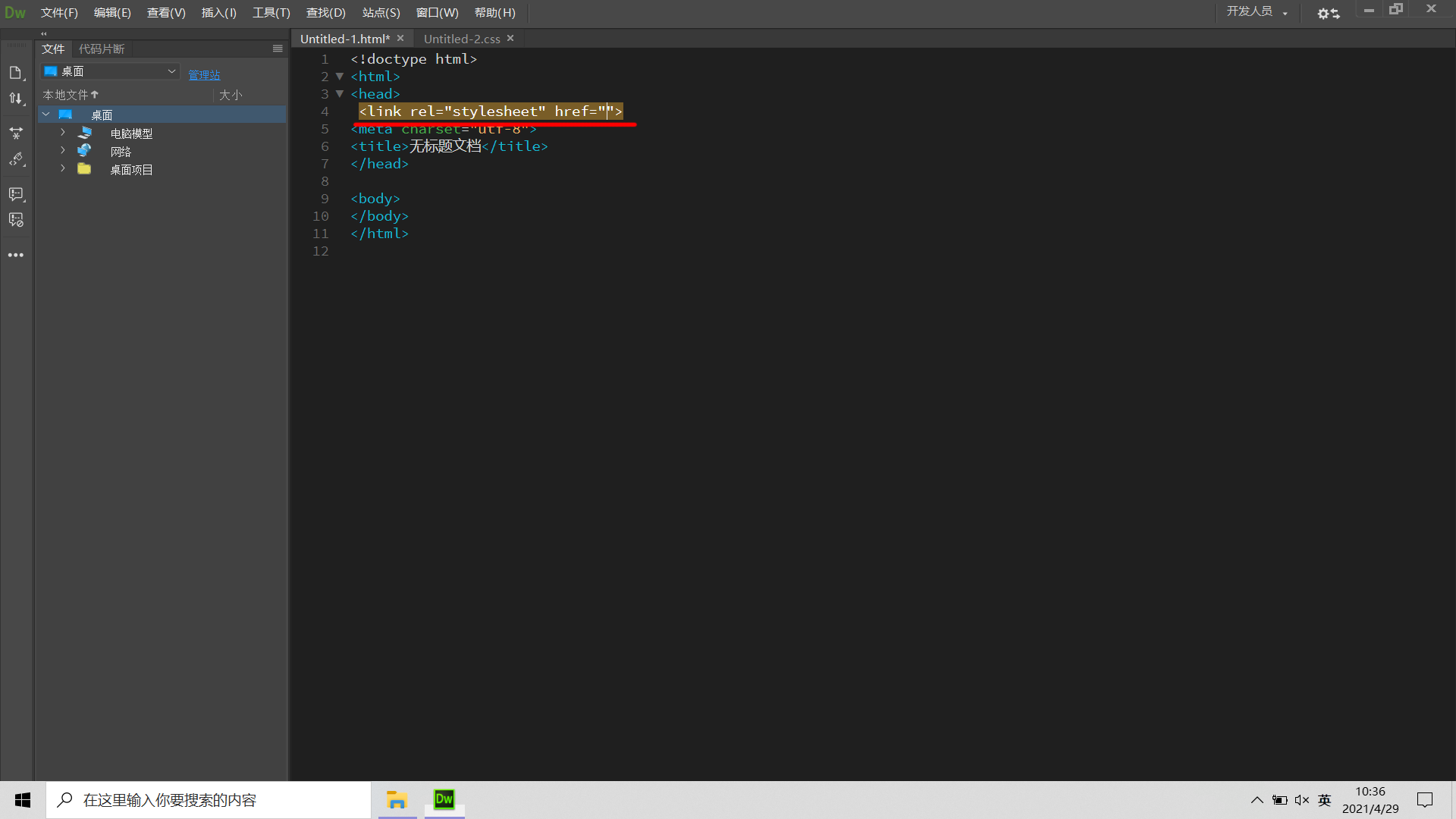1456x819 pixels.
Task: Sort by the 大小 column header
Action: (x=231, y=95)
